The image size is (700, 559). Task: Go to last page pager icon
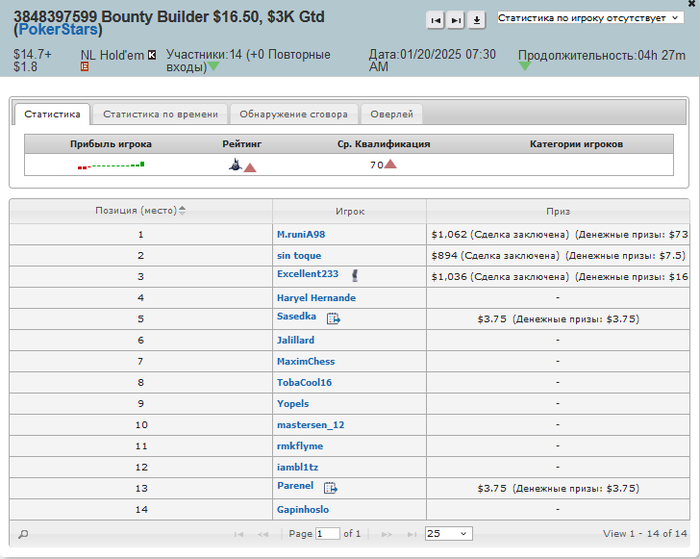click(411, 534)
